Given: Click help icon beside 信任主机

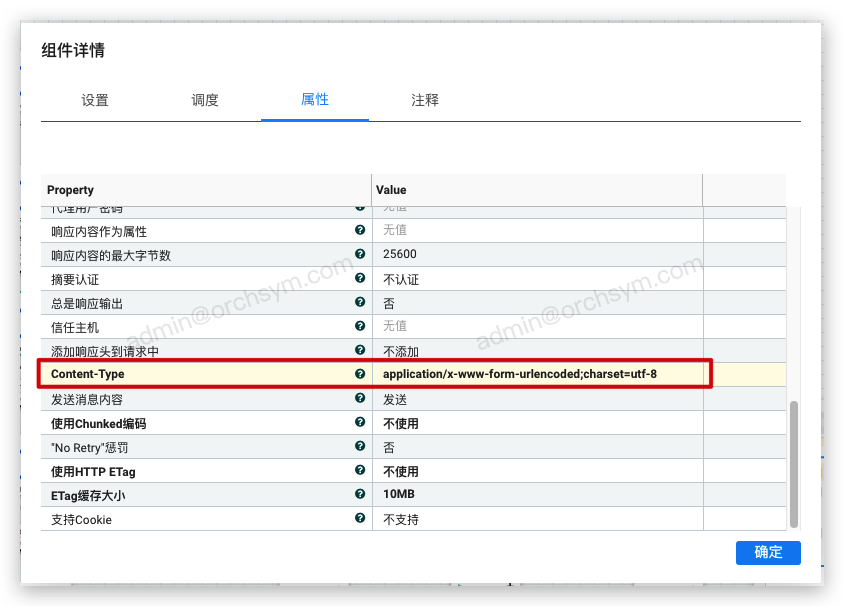Looking at the screenshot, I should tap(360, 326).
